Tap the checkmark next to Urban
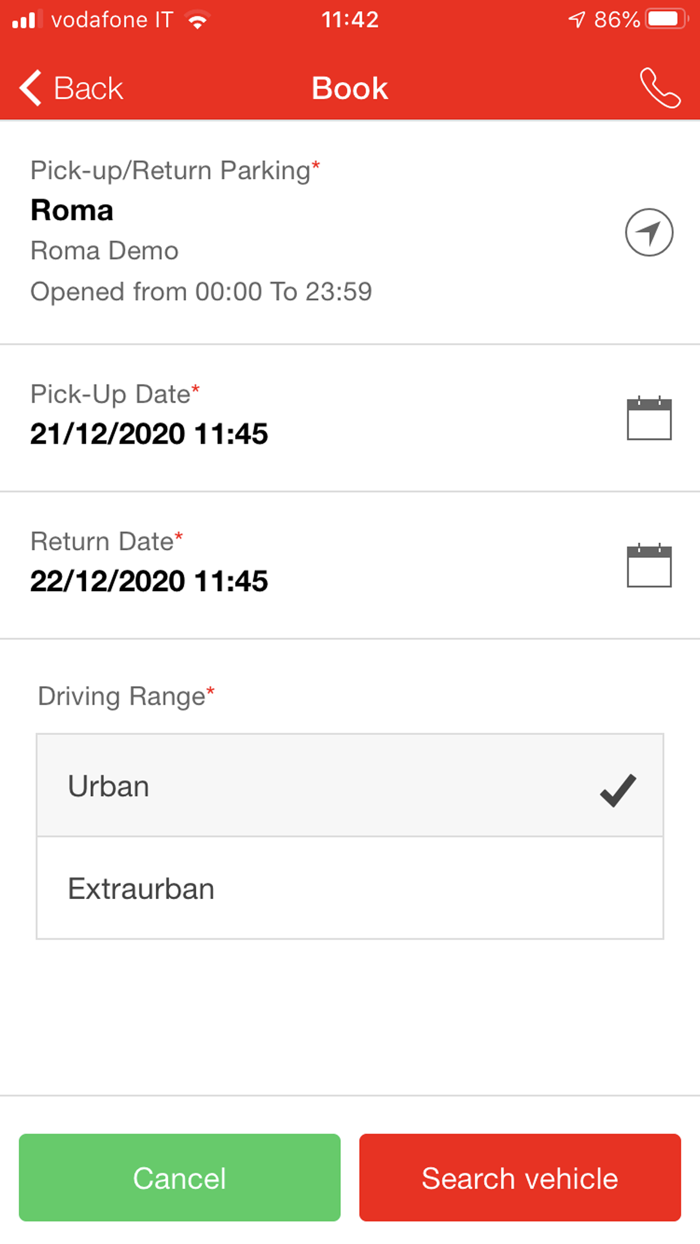The image size is (700, 1244). coord(618,789)
